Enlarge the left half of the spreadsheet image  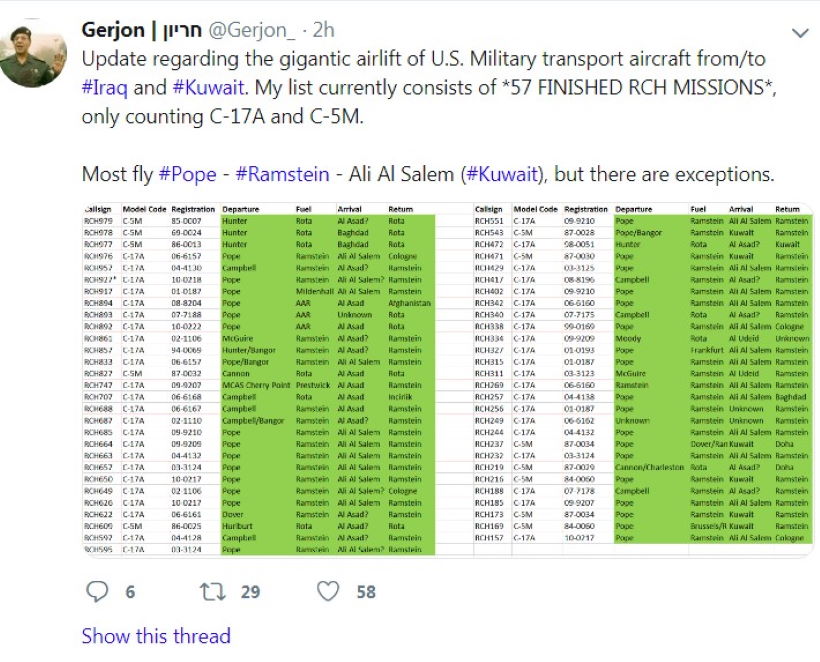pyautogui.click(x=260, y=380)
